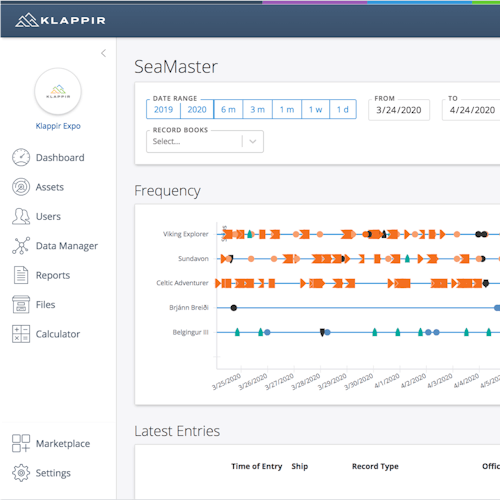Open the Marketplace page
Screen dimensions: 500x500
click(x=63, y=443)
